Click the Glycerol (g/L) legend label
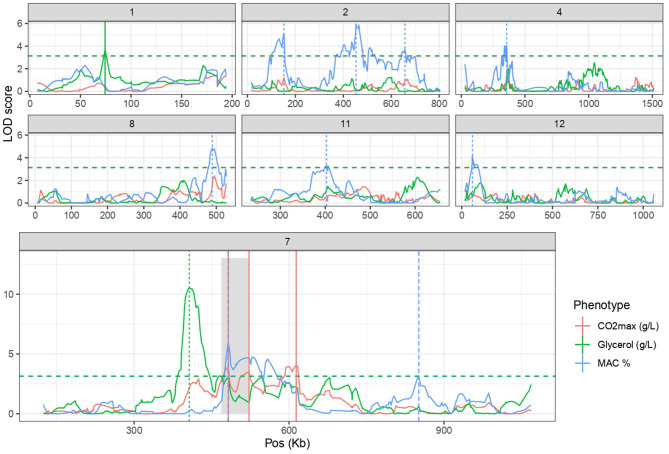 pyautogui.click(x=627, y=345)
